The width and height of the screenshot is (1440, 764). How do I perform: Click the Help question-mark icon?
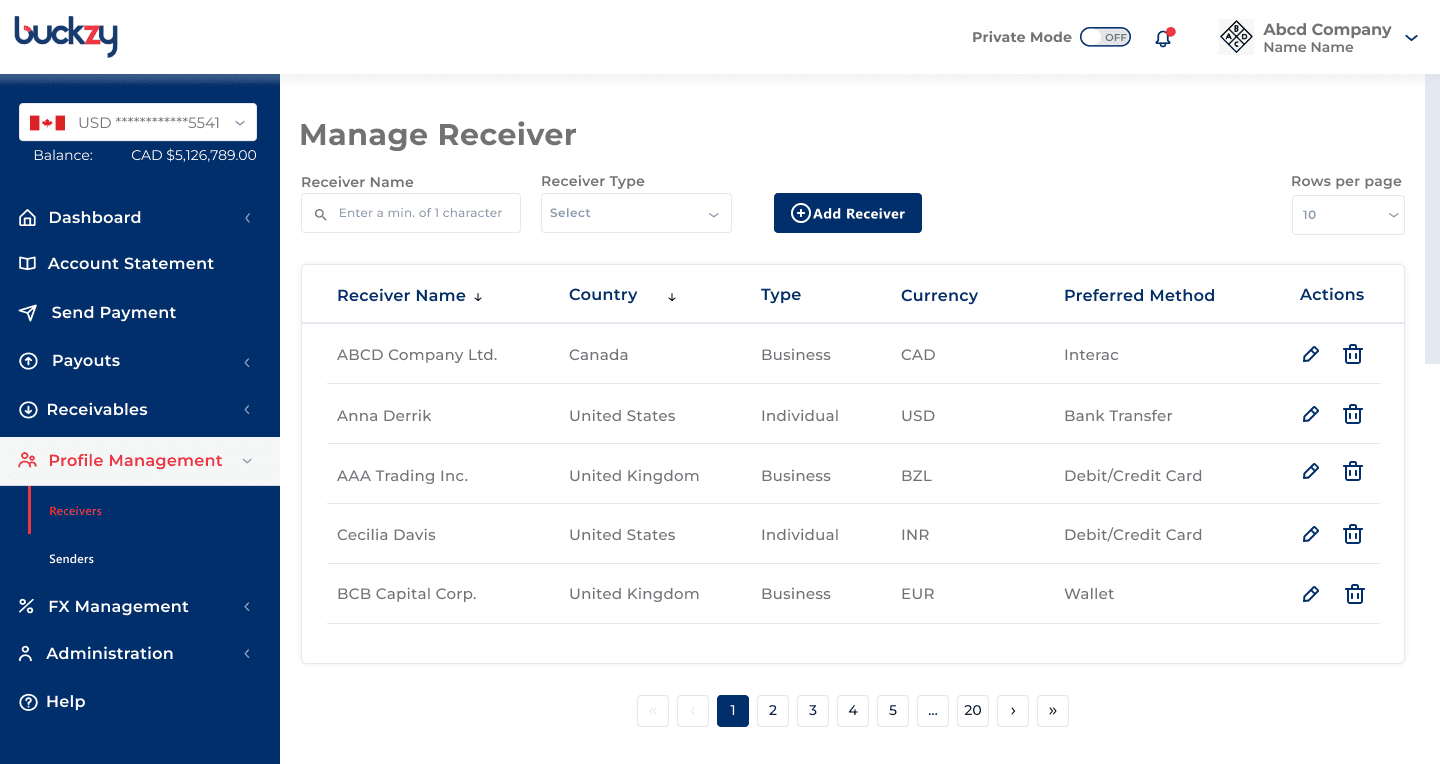28,702
